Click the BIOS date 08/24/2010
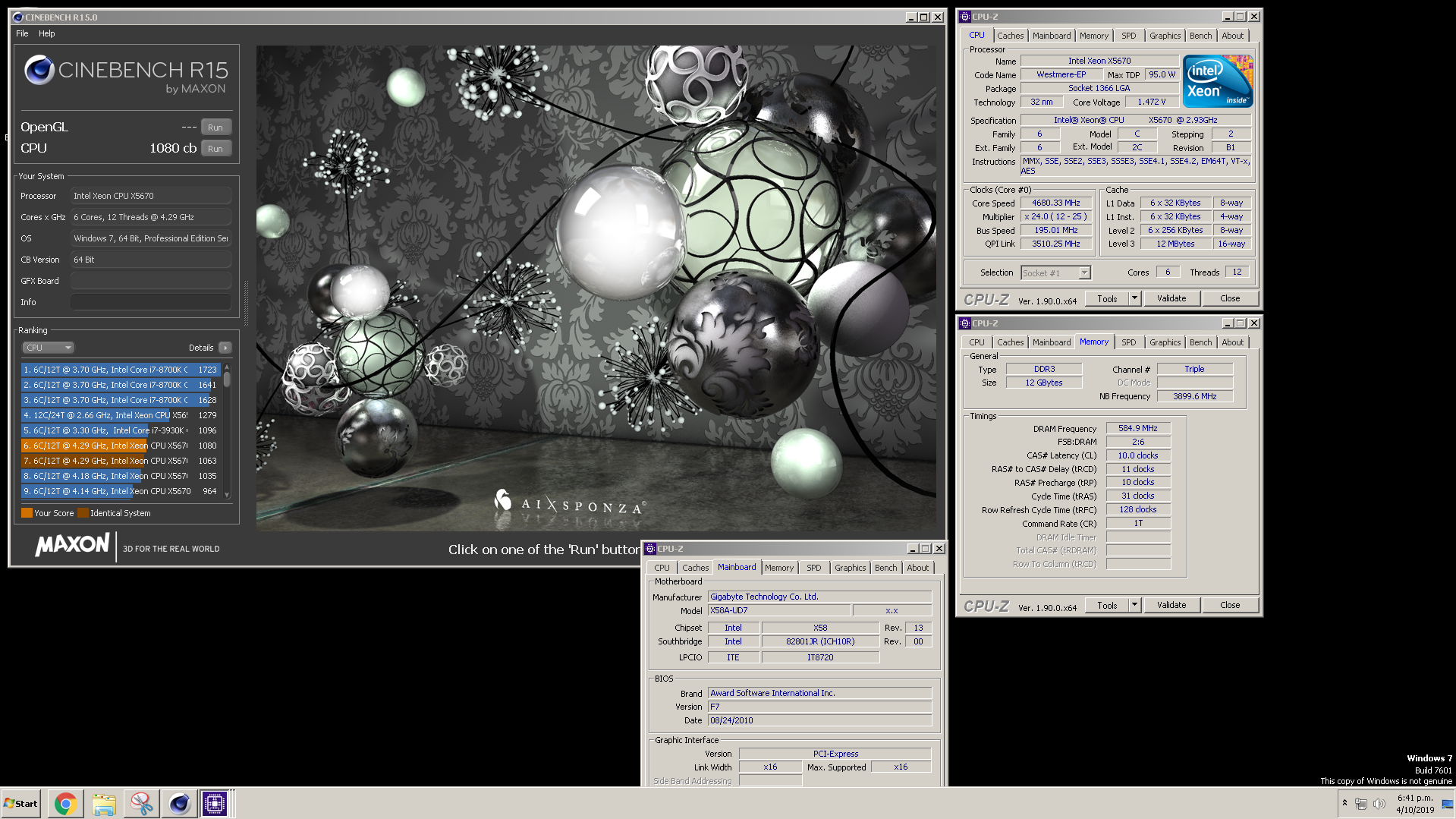1456x819 pixels. 819,721
